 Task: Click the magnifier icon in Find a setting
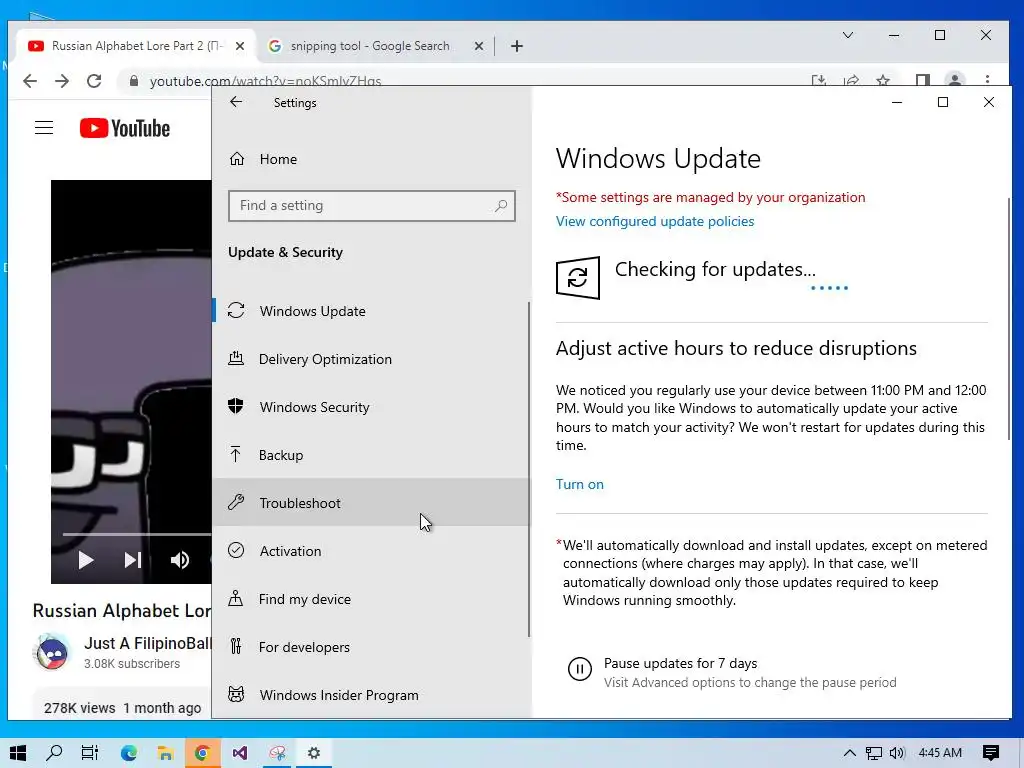[501, 206]
